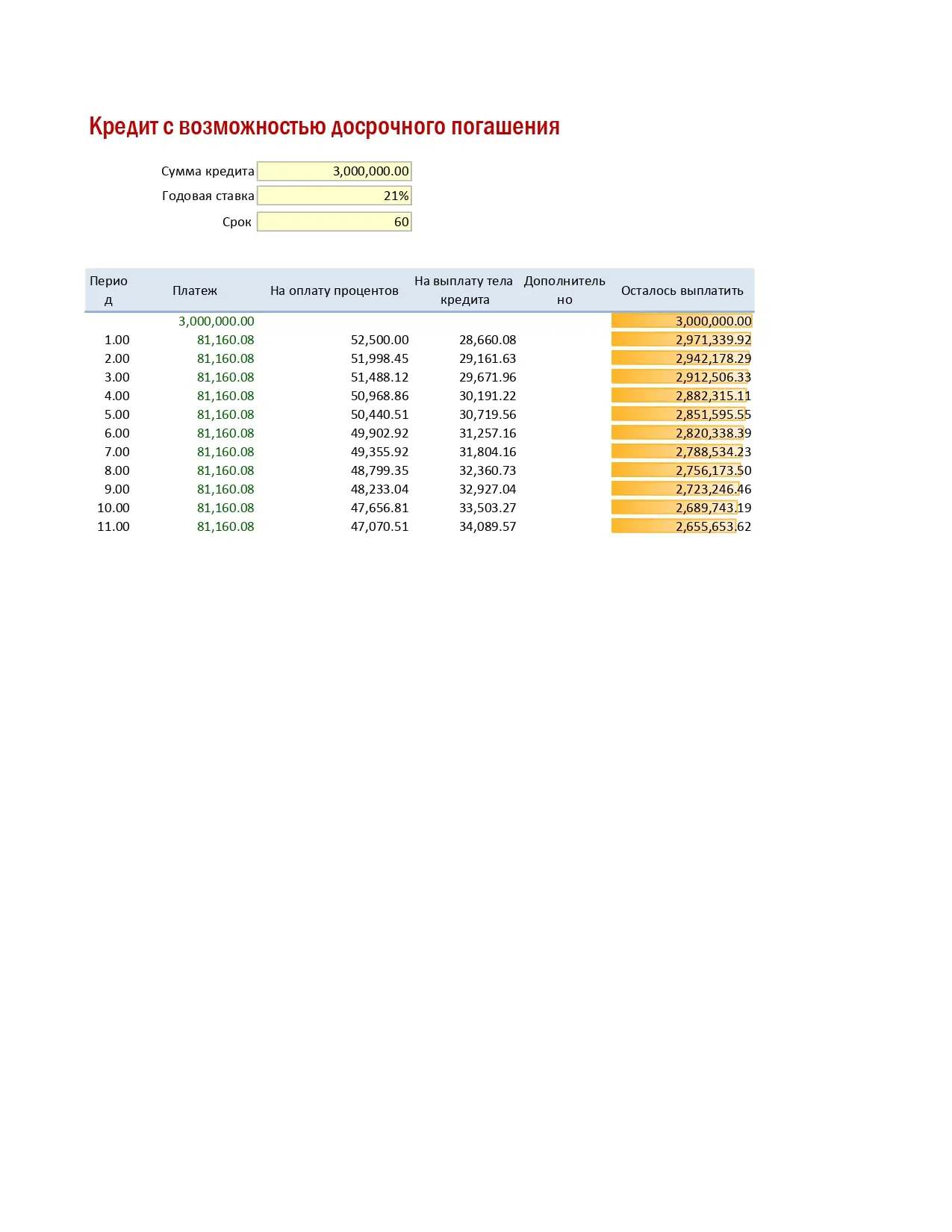The image size is (952, 1232).
Task: Select the principal cell 29,161.63
Action: [488, 358]
